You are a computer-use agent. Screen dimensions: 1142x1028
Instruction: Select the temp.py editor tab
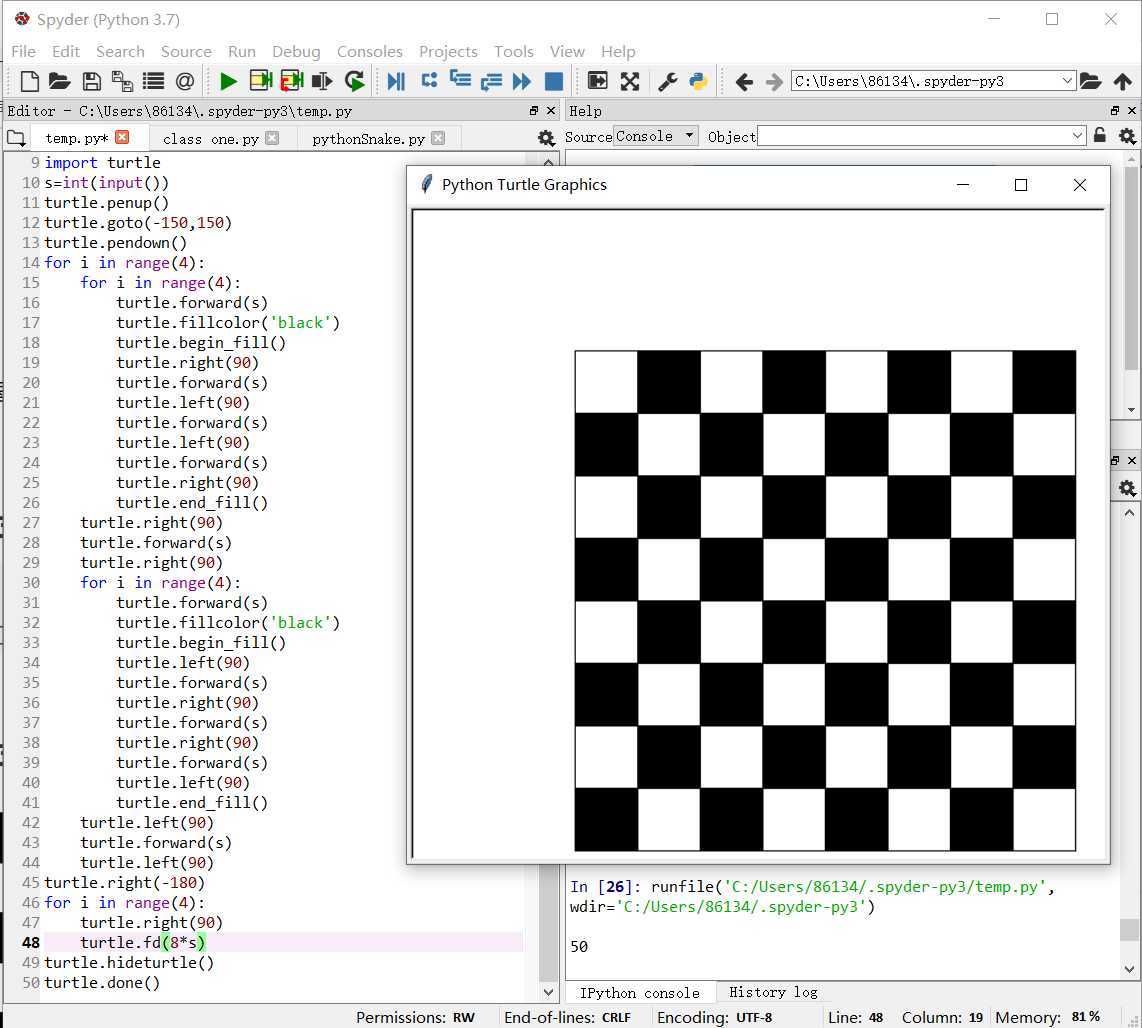pyautogui.click(x=76, y=138)
